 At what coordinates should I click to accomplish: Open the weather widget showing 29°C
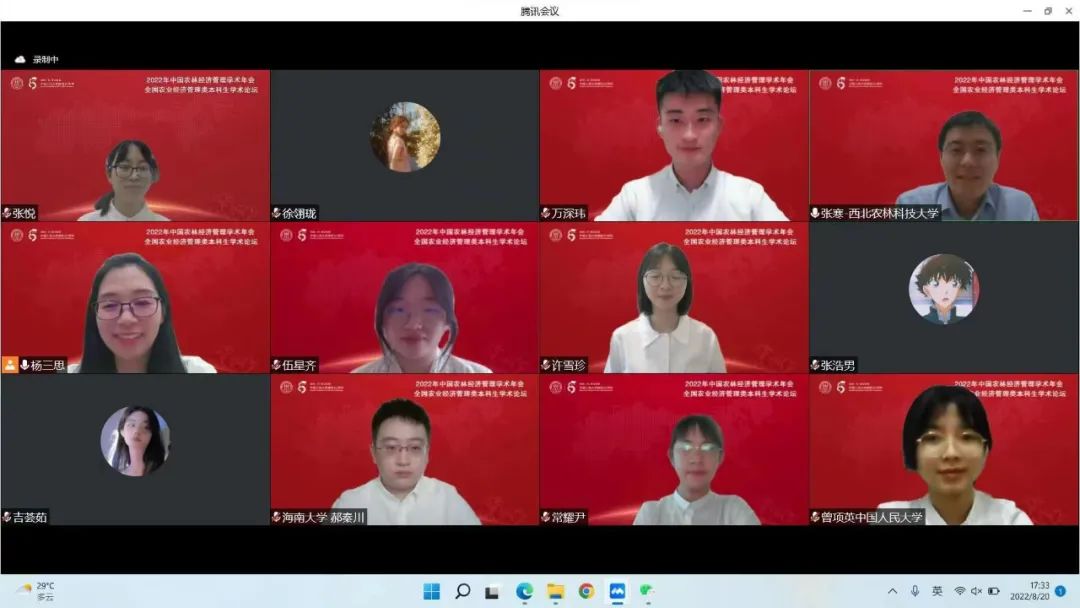(x=35, y=591)
